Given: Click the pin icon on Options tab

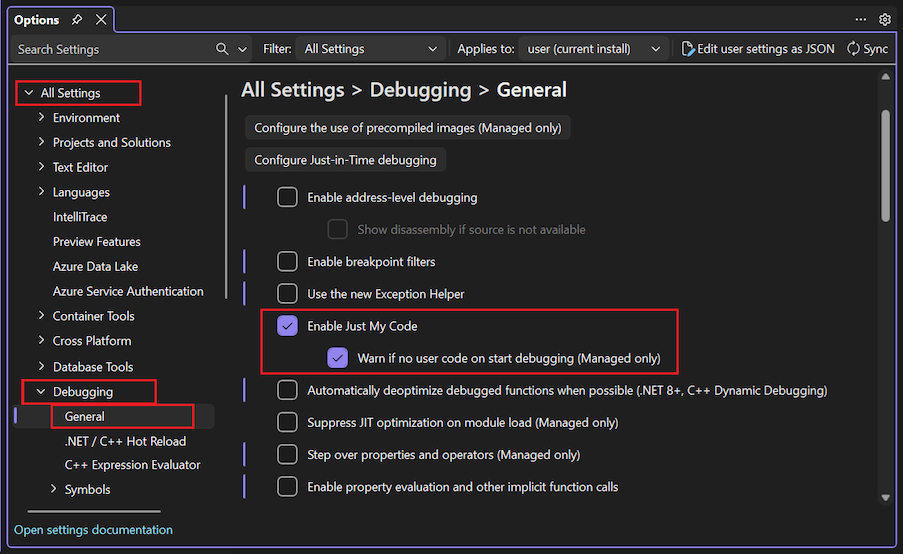Looking at the screenshot, I should pos(77,20).
